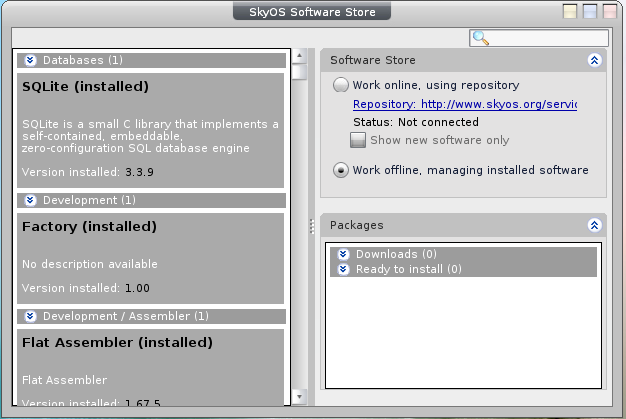Click the SkyOS Software Store title bar
The image size is (626, 419).
tap(312, 12)
